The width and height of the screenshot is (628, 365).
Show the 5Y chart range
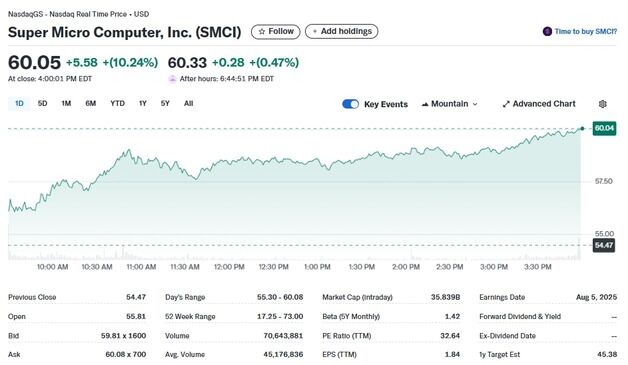165,103
